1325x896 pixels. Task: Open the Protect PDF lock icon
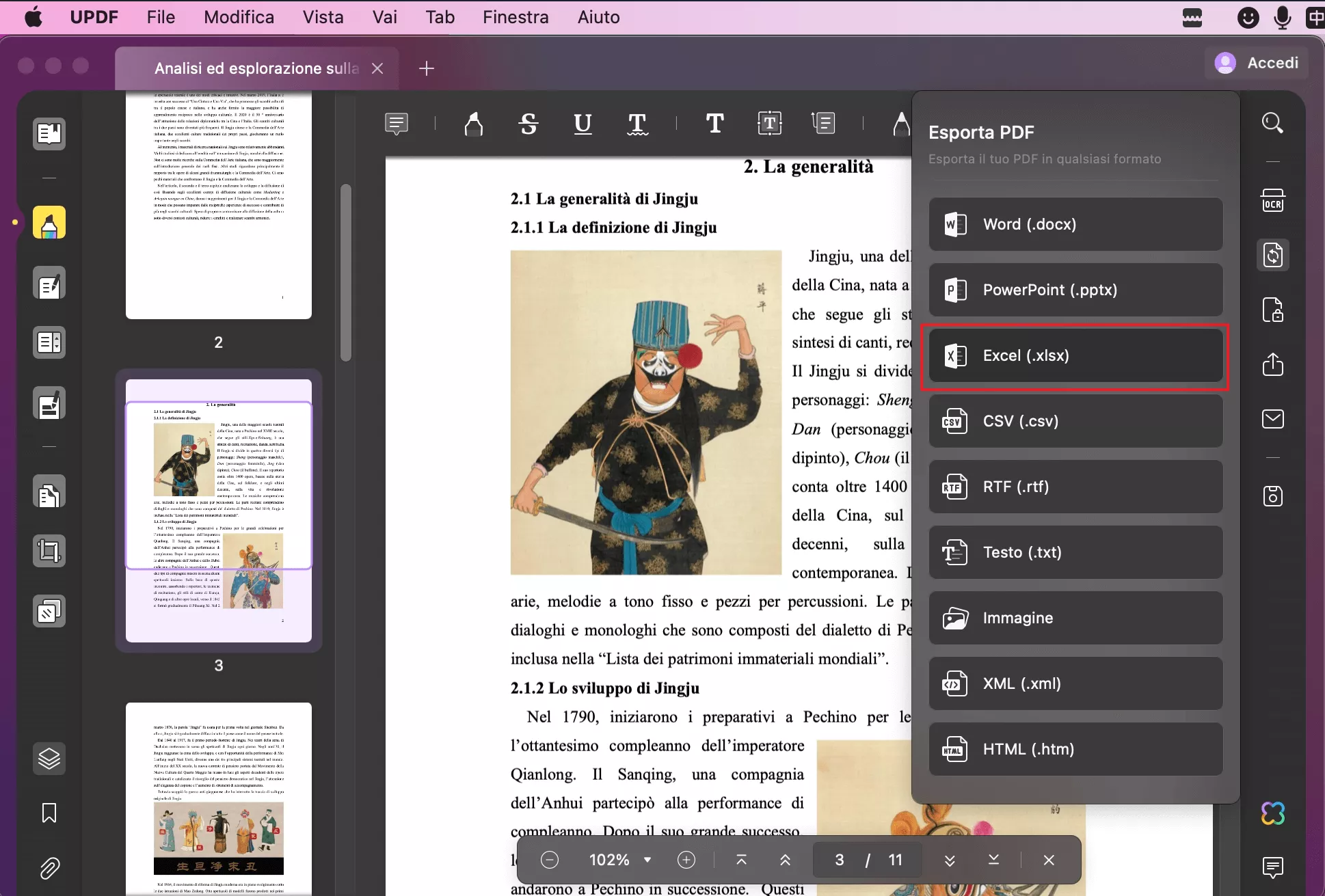click(x=1272, y=310)
